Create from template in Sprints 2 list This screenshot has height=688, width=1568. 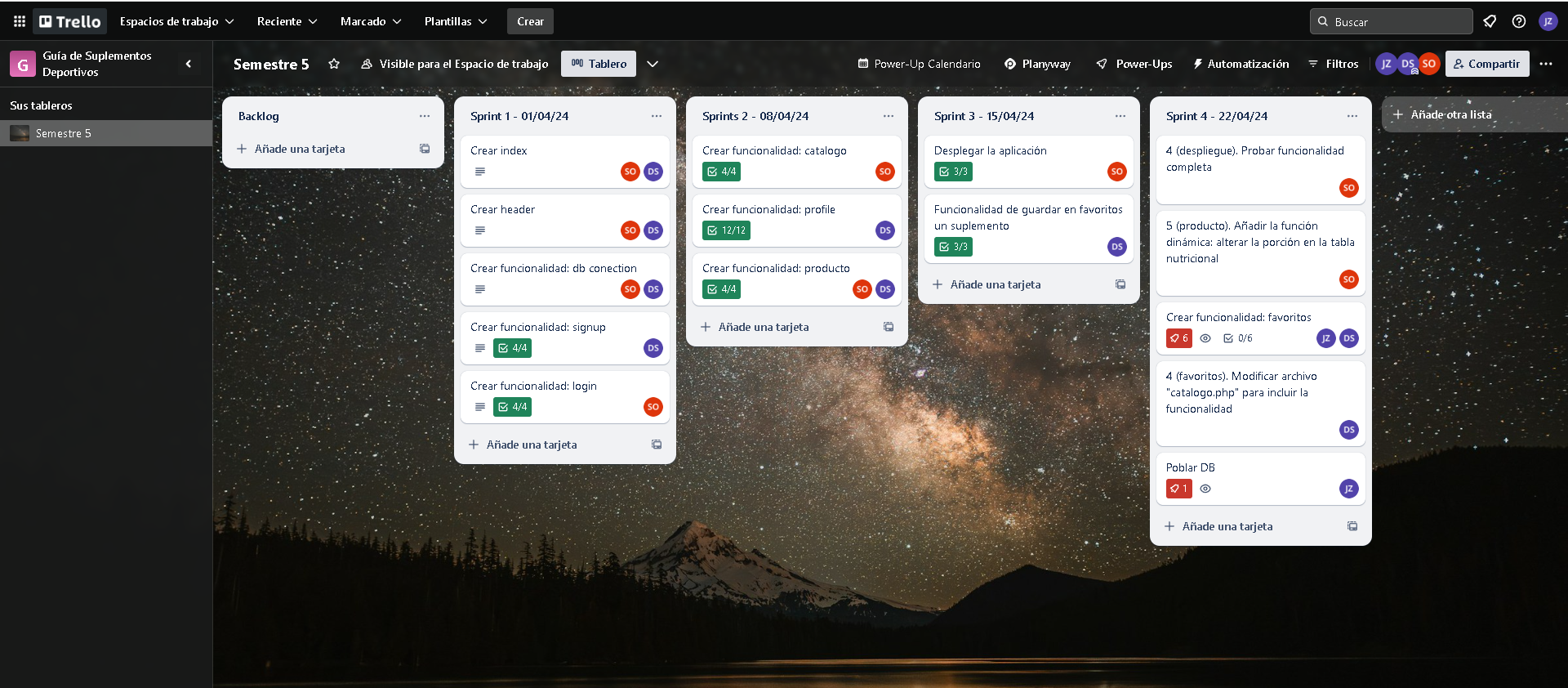(x=889, y=327)
